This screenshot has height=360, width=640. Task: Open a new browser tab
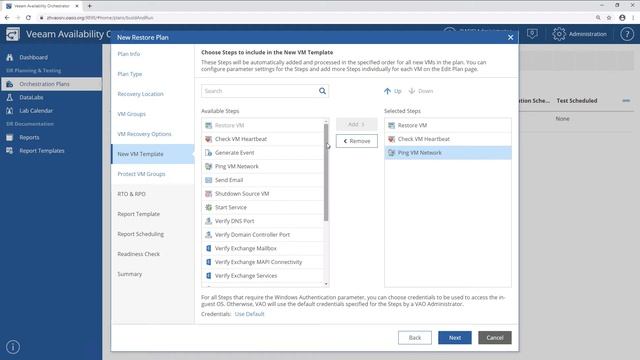pos(89,6)
